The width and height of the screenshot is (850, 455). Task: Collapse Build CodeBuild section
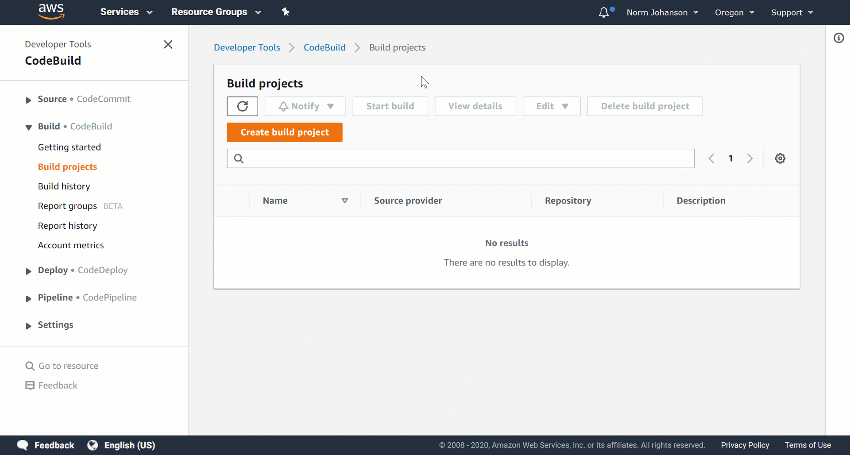pyautogui.click(x=29, y=127)
